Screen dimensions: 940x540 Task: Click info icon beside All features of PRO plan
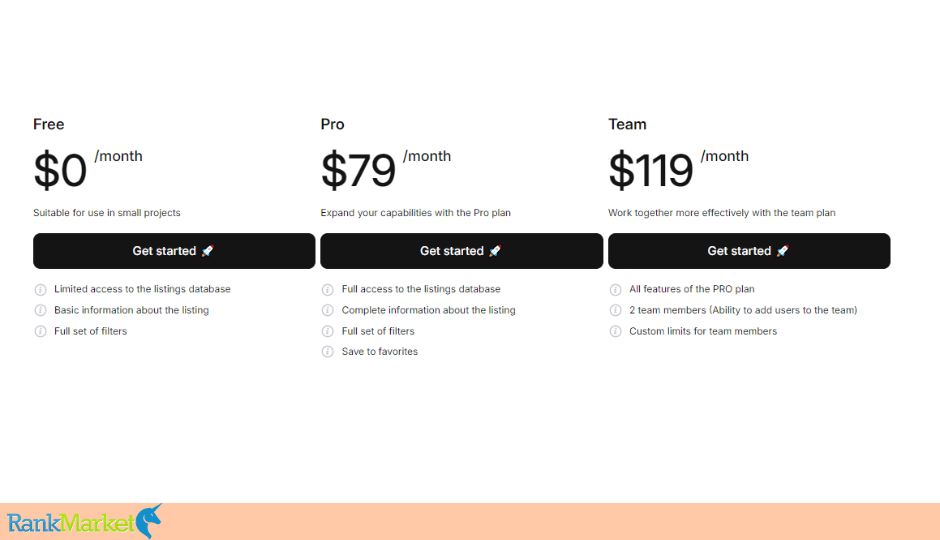615,289
